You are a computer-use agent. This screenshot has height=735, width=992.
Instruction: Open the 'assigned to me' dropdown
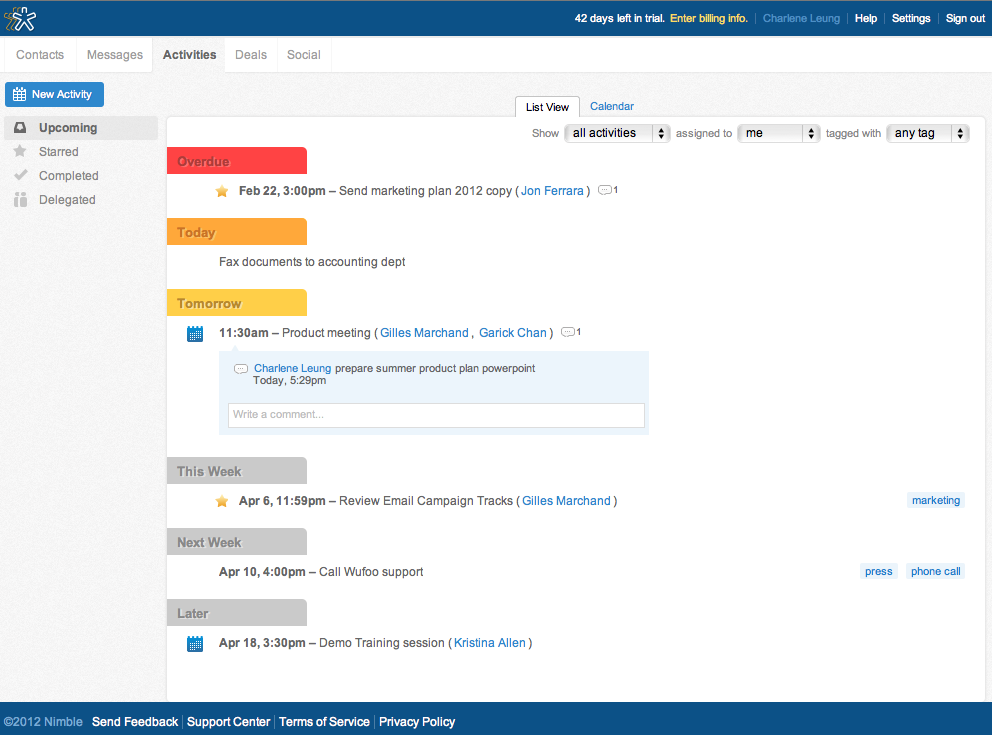(x=778, y=133)
